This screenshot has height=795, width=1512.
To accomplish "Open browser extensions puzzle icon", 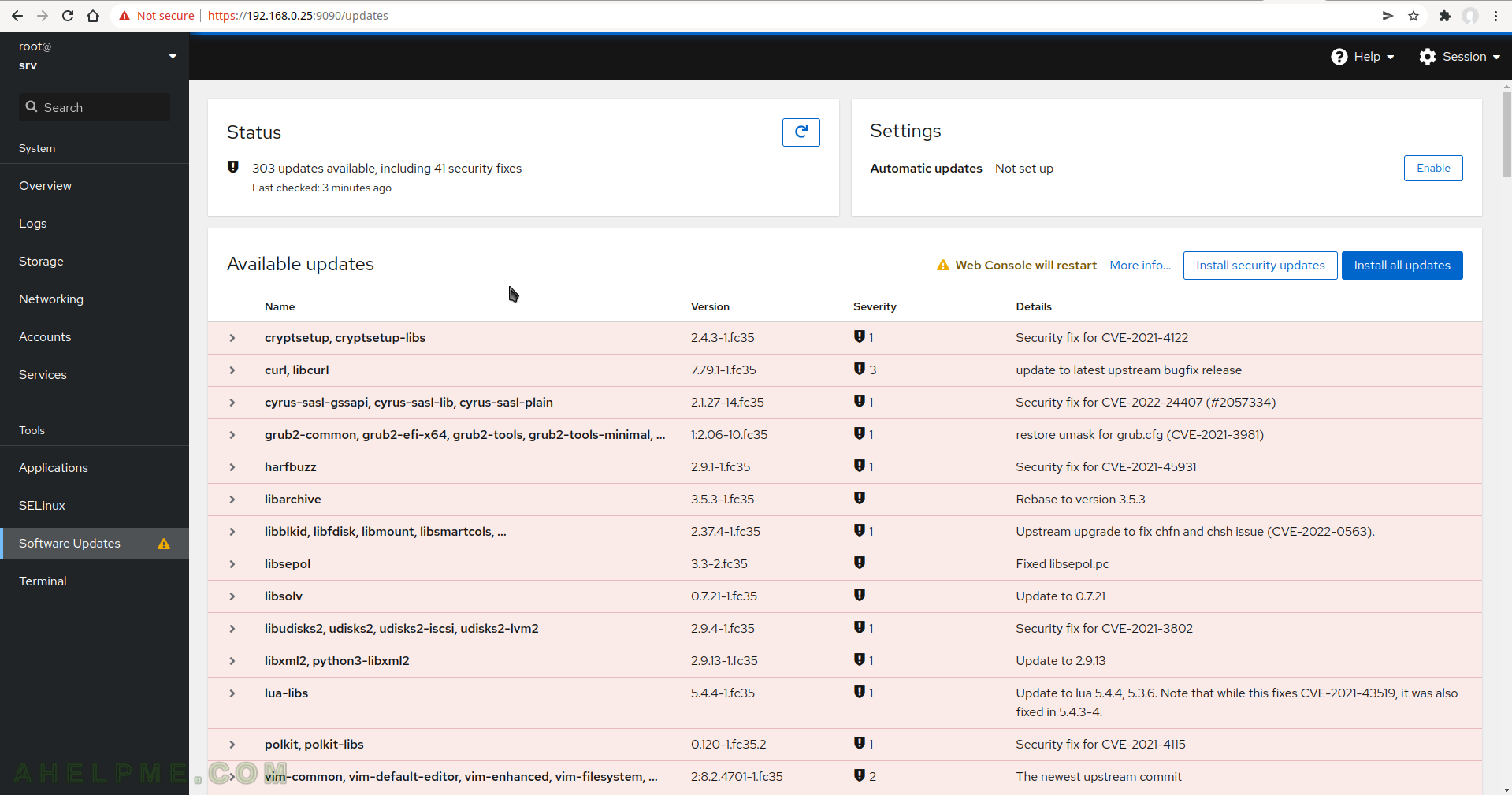I will click(x=1444, y=16).
